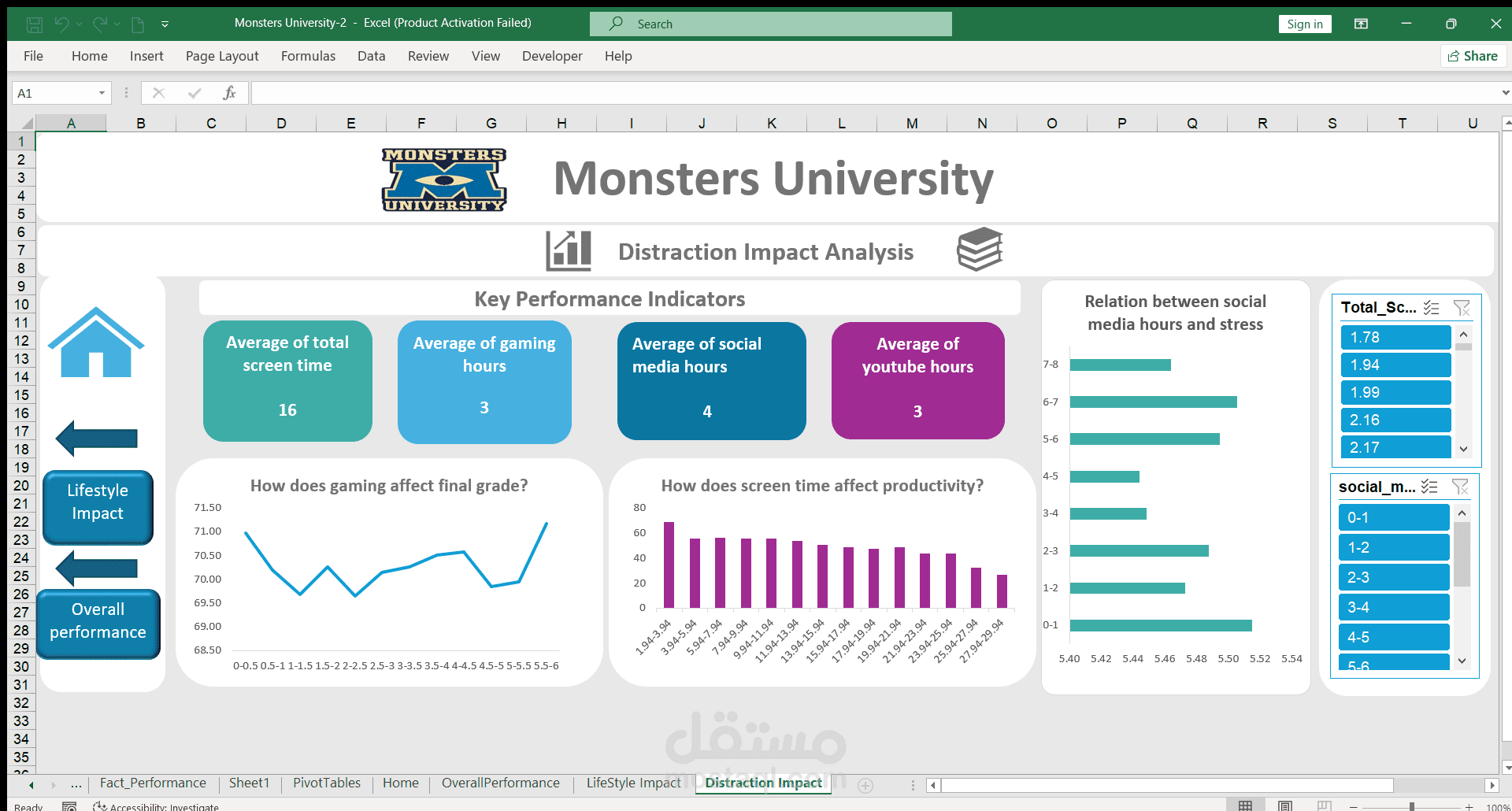Open the Ribbon Display Options icon
The height and width of the screenshot is (811, 1512).
[1362, 24]
